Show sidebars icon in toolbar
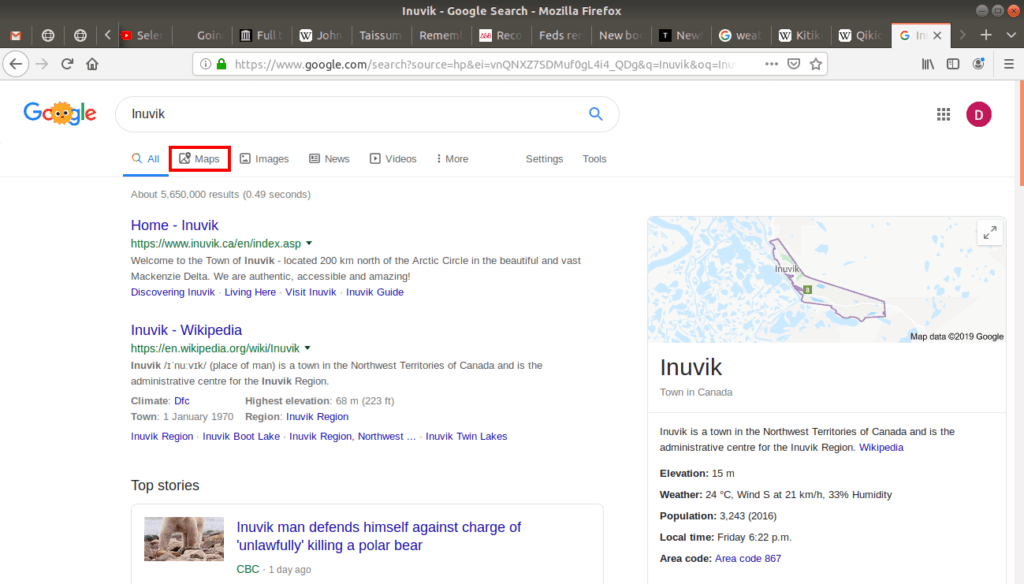Image resolution: width=1024 pixels, height=584 pixels. [x=953, y=64]
